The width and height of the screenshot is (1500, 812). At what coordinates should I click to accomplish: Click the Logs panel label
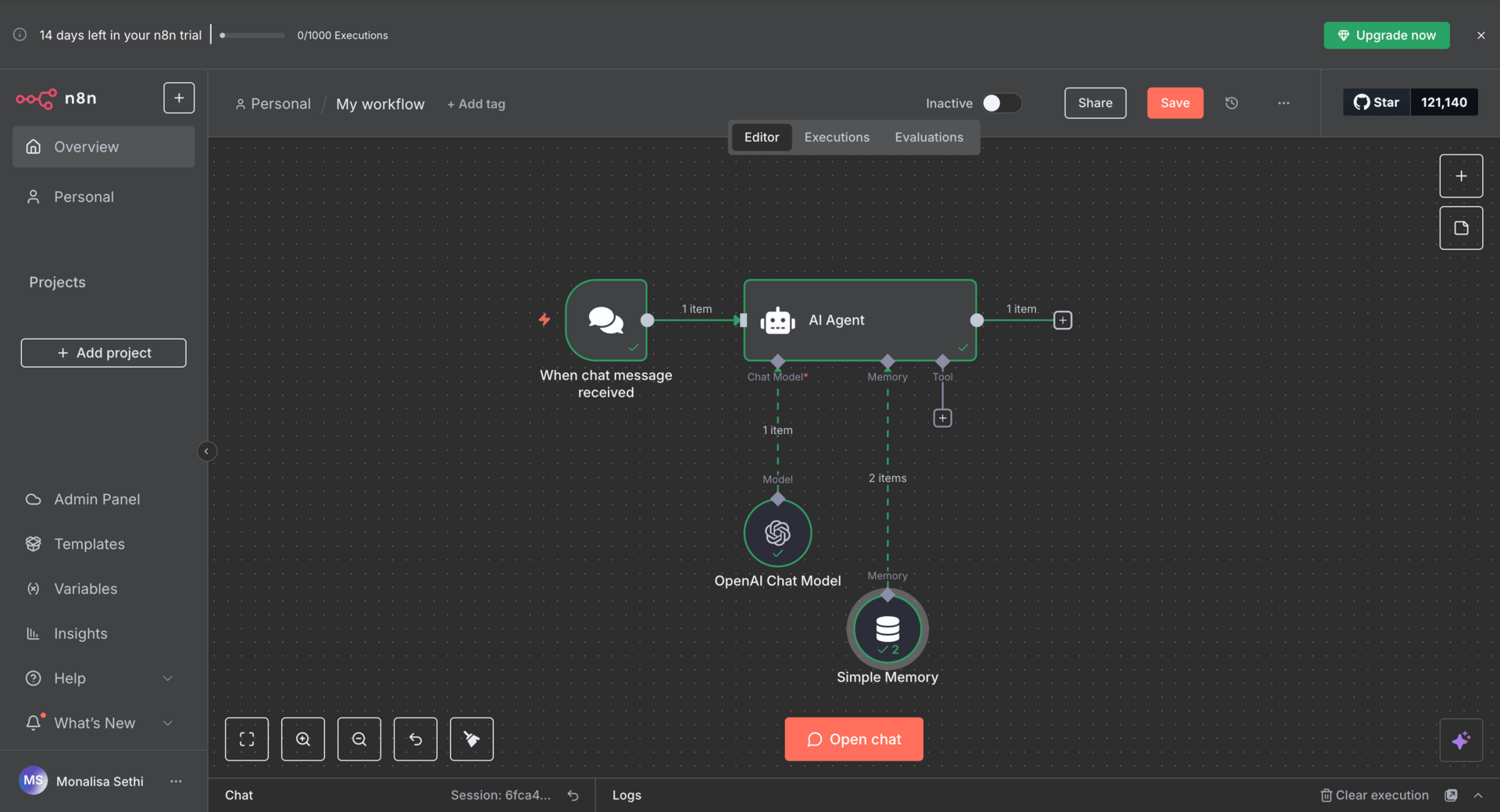pyautogui.click(x=627, y=795)
